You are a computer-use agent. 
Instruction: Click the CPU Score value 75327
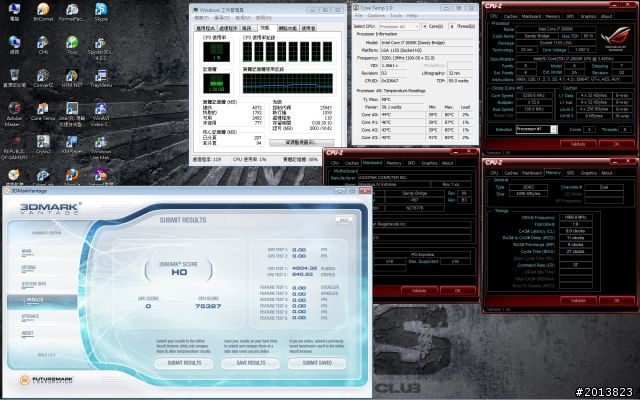[208, 306]
